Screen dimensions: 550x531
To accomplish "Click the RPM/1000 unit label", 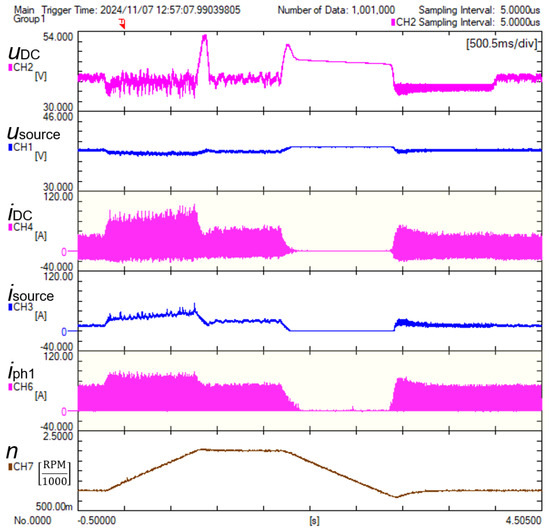I will tap(54, 473).
